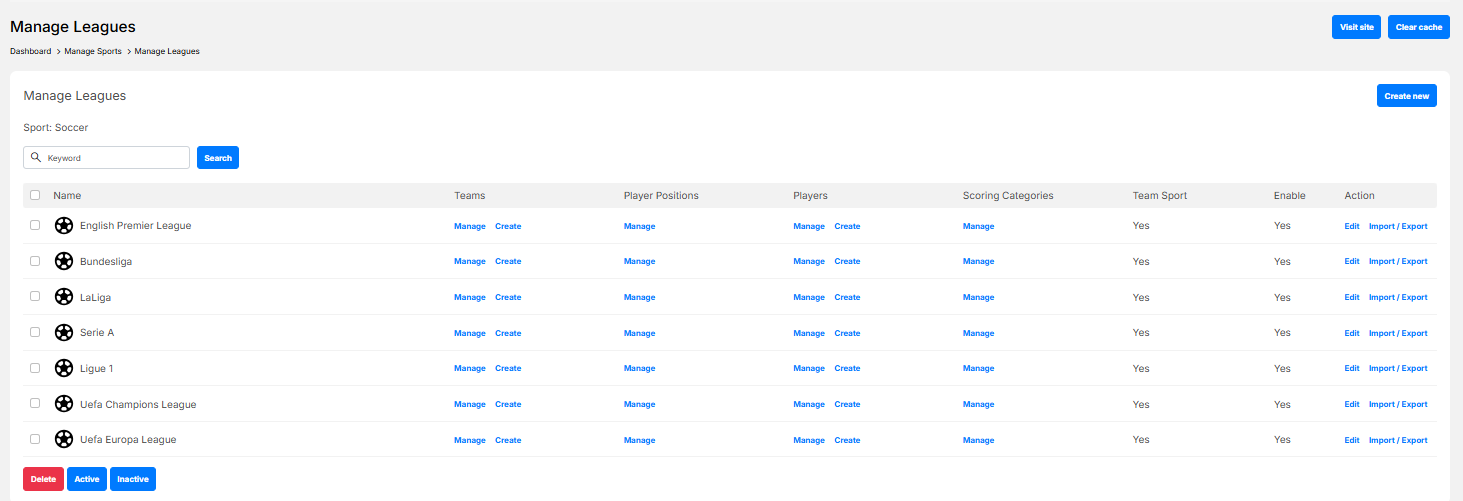Click the red Delete button
1463x501 pixels.
43,479
